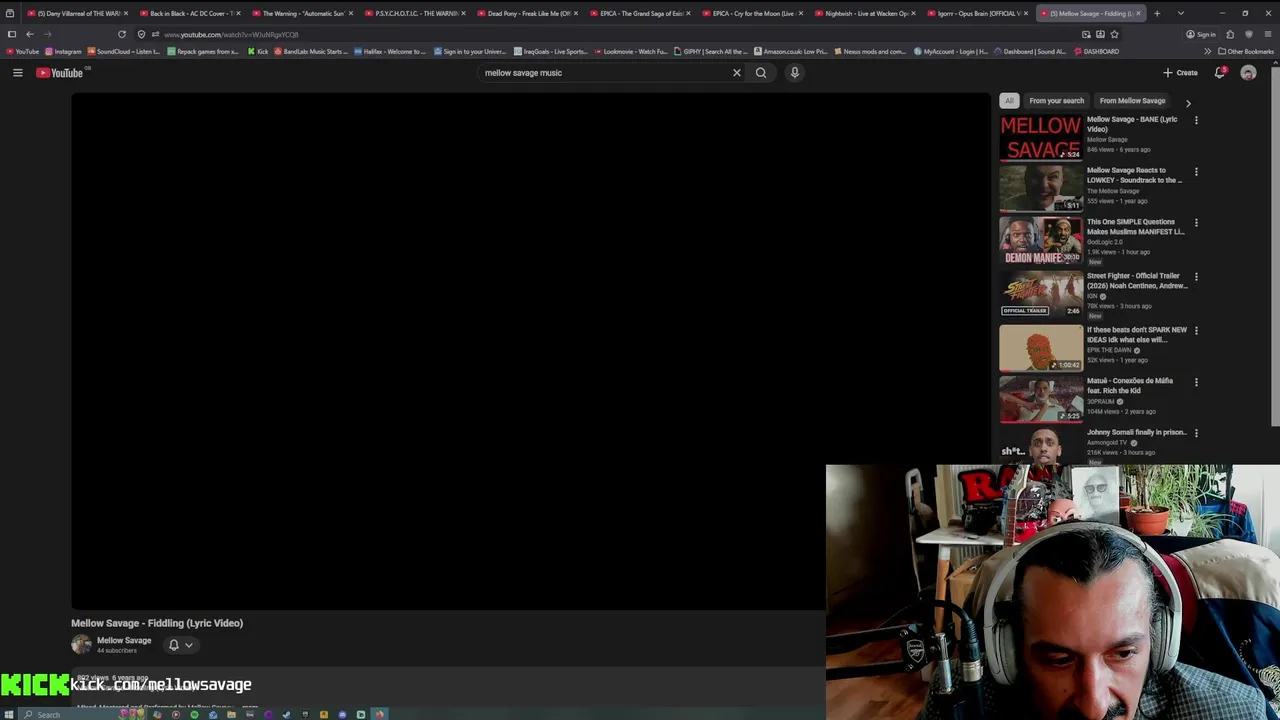Screen dimensions: 1280x720
Task: Open a new browser tab with plus button
Action: pos(1157,13)
